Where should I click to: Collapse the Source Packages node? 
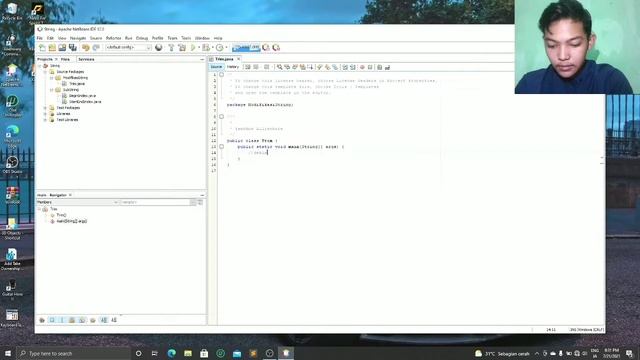[45, 72]
